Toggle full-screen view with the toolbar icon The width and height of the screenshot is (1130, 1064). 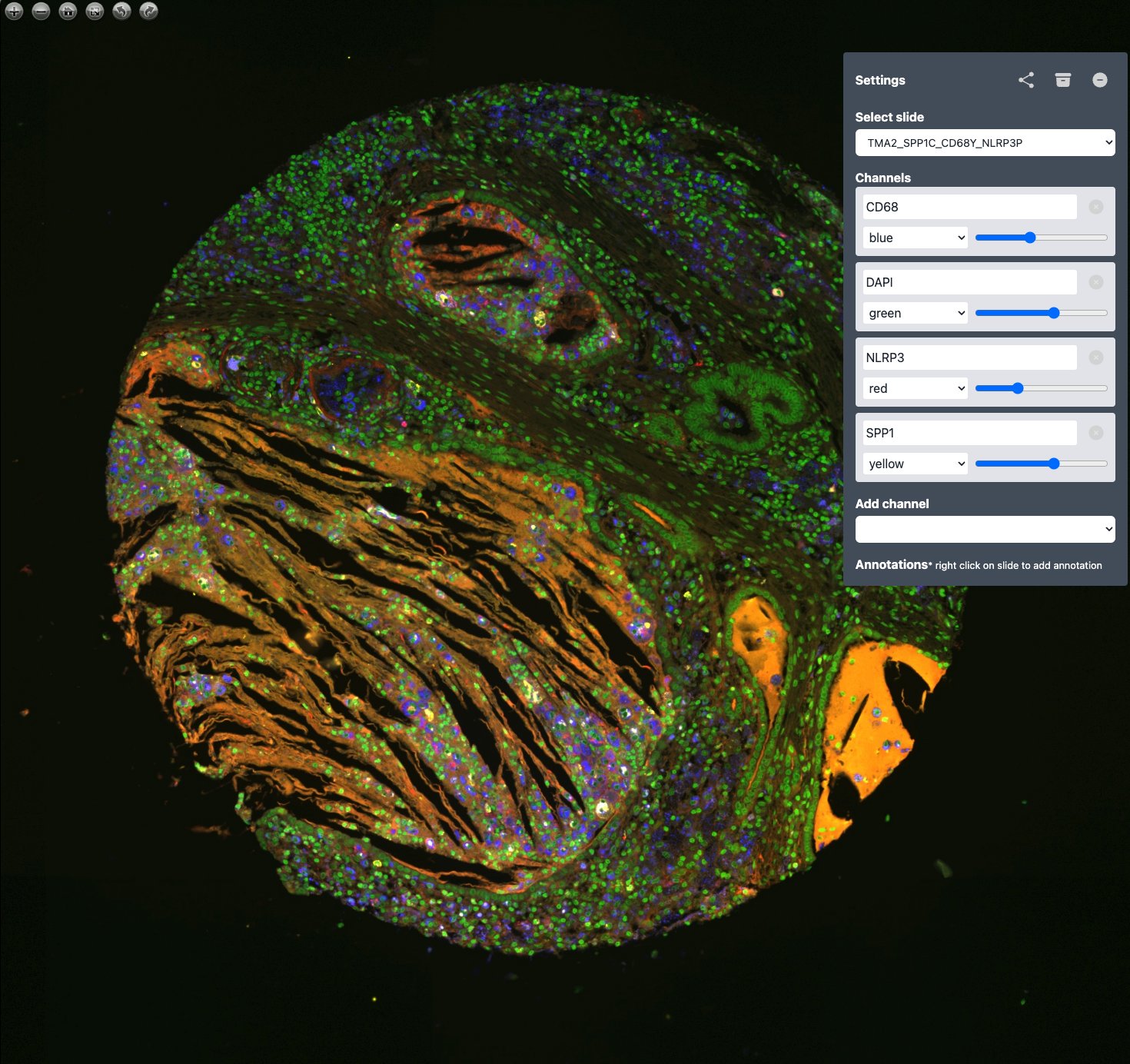coord(95,12)
